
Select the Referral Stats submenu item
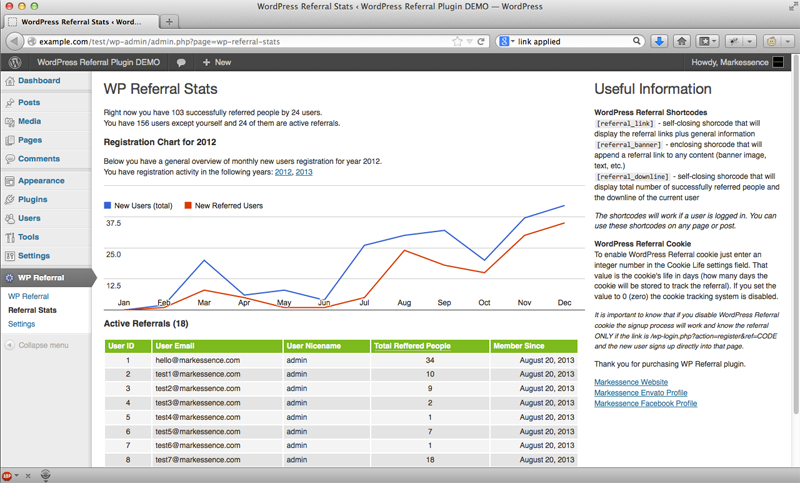[x=32, y=310]
